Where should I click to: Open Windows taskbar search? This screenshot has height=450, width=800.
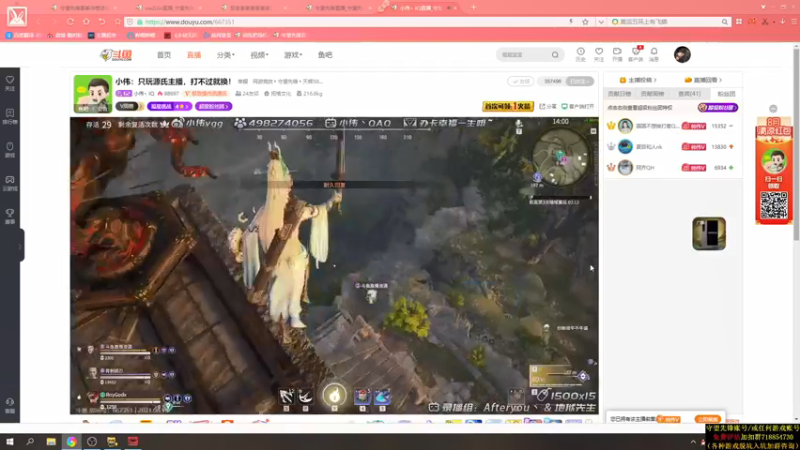click(x=30, y=442)
